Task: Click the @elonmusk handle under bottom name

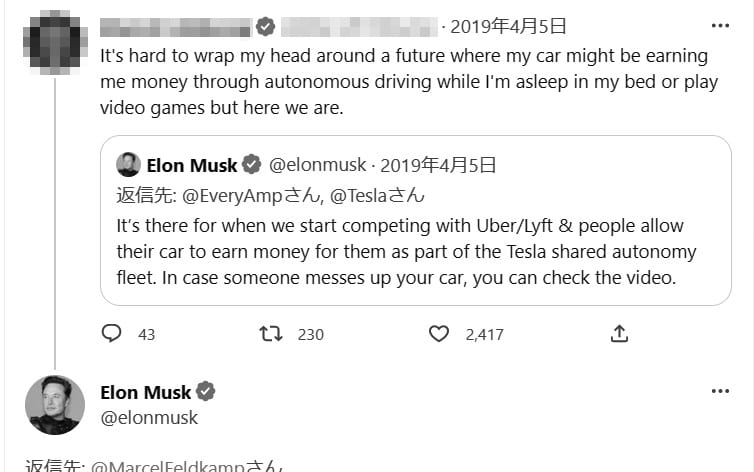Action: click(149, 418)
